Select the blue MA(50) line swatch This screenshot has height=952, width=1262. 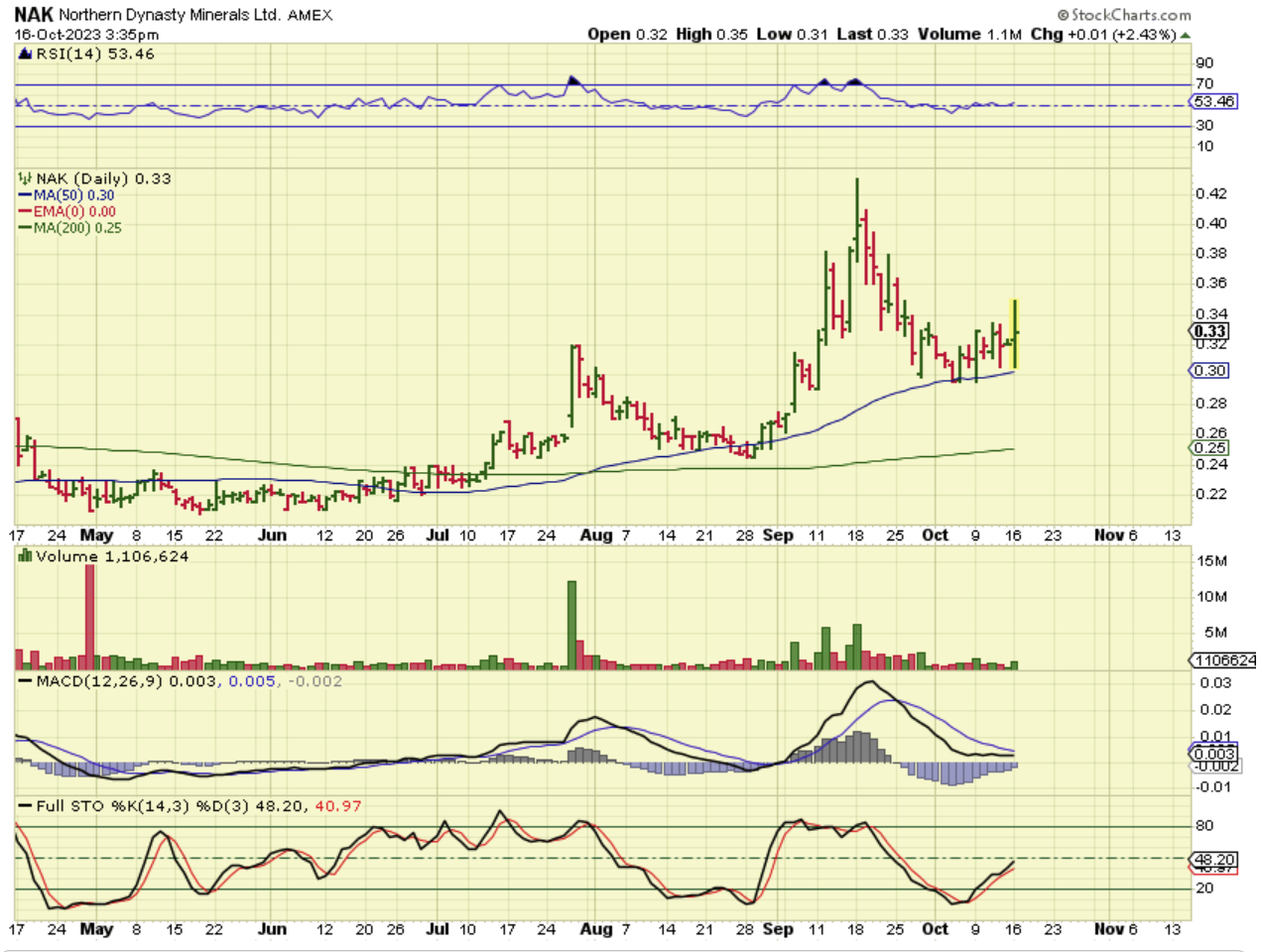coord(25,195)
